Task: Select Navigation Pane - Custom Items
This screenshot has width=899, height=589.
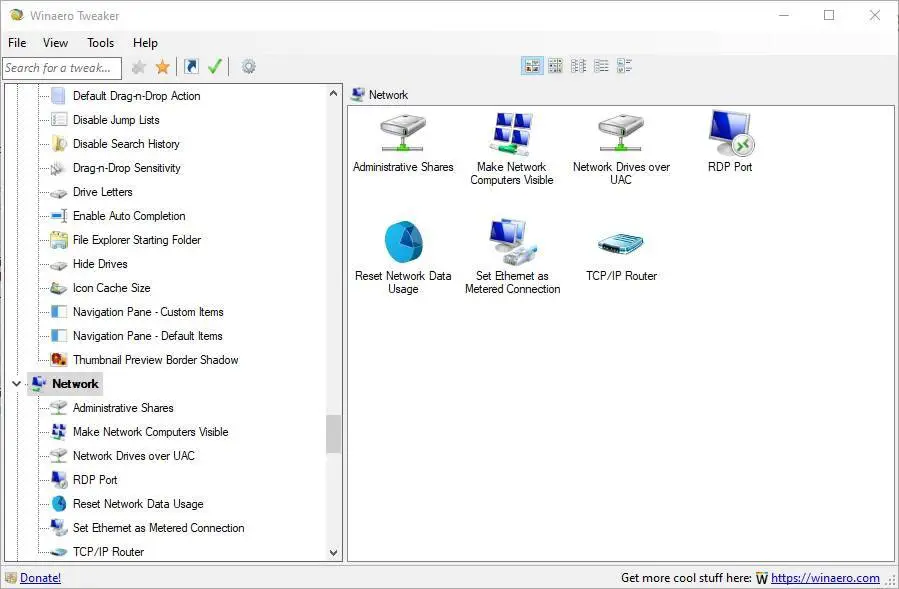Action: [x=148, y=312]
